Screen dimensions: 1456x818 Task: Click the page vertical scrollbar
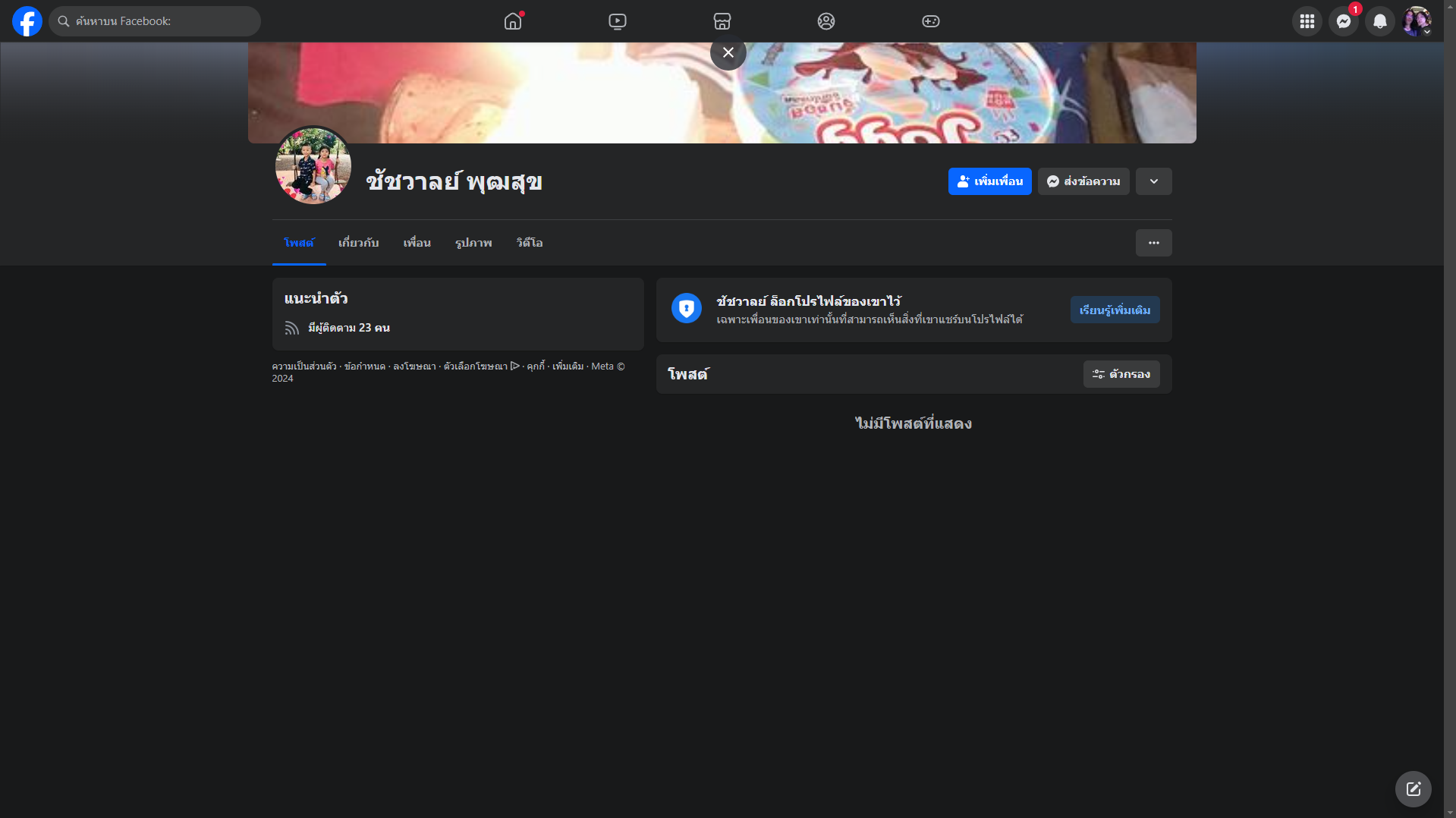(x=1450, y=409)
